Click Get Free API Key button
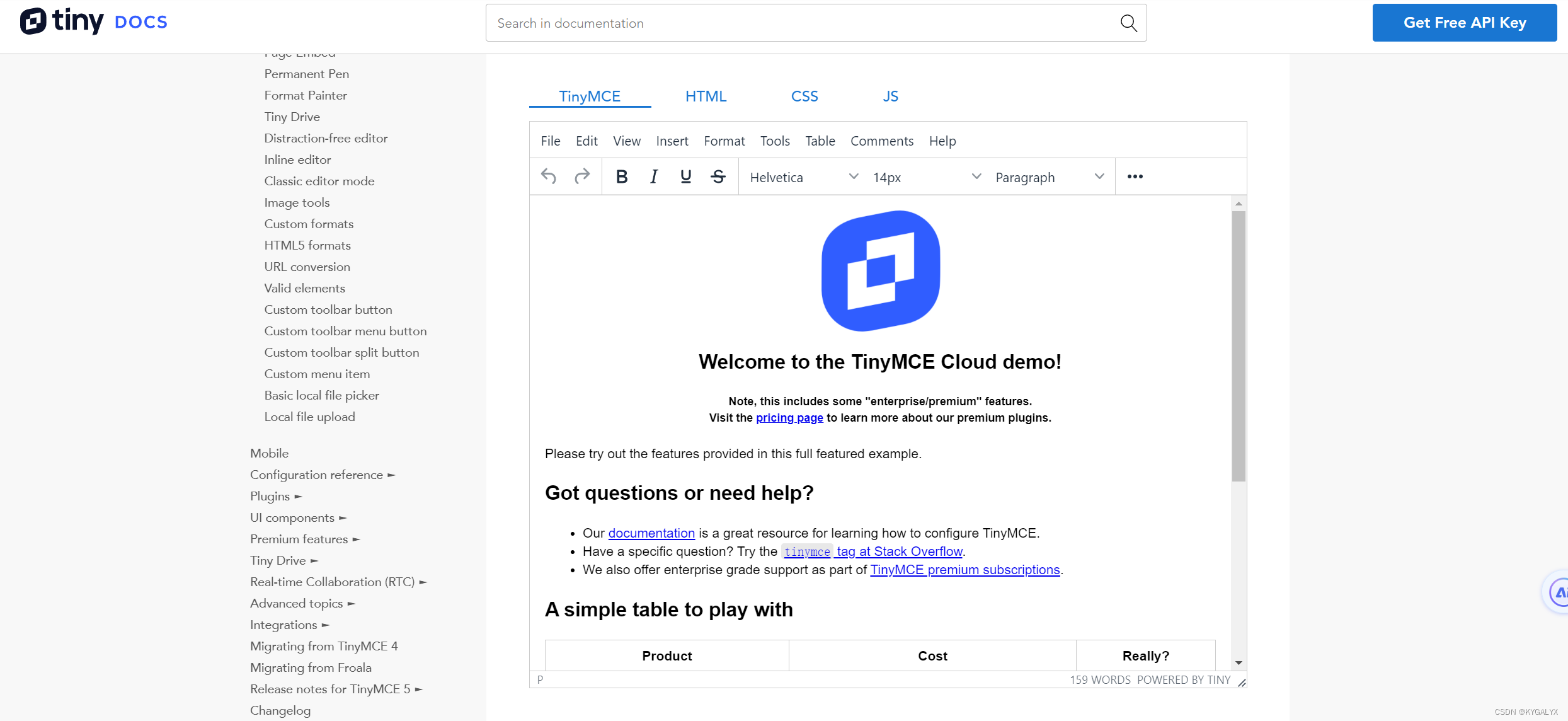 point(1465,23)
